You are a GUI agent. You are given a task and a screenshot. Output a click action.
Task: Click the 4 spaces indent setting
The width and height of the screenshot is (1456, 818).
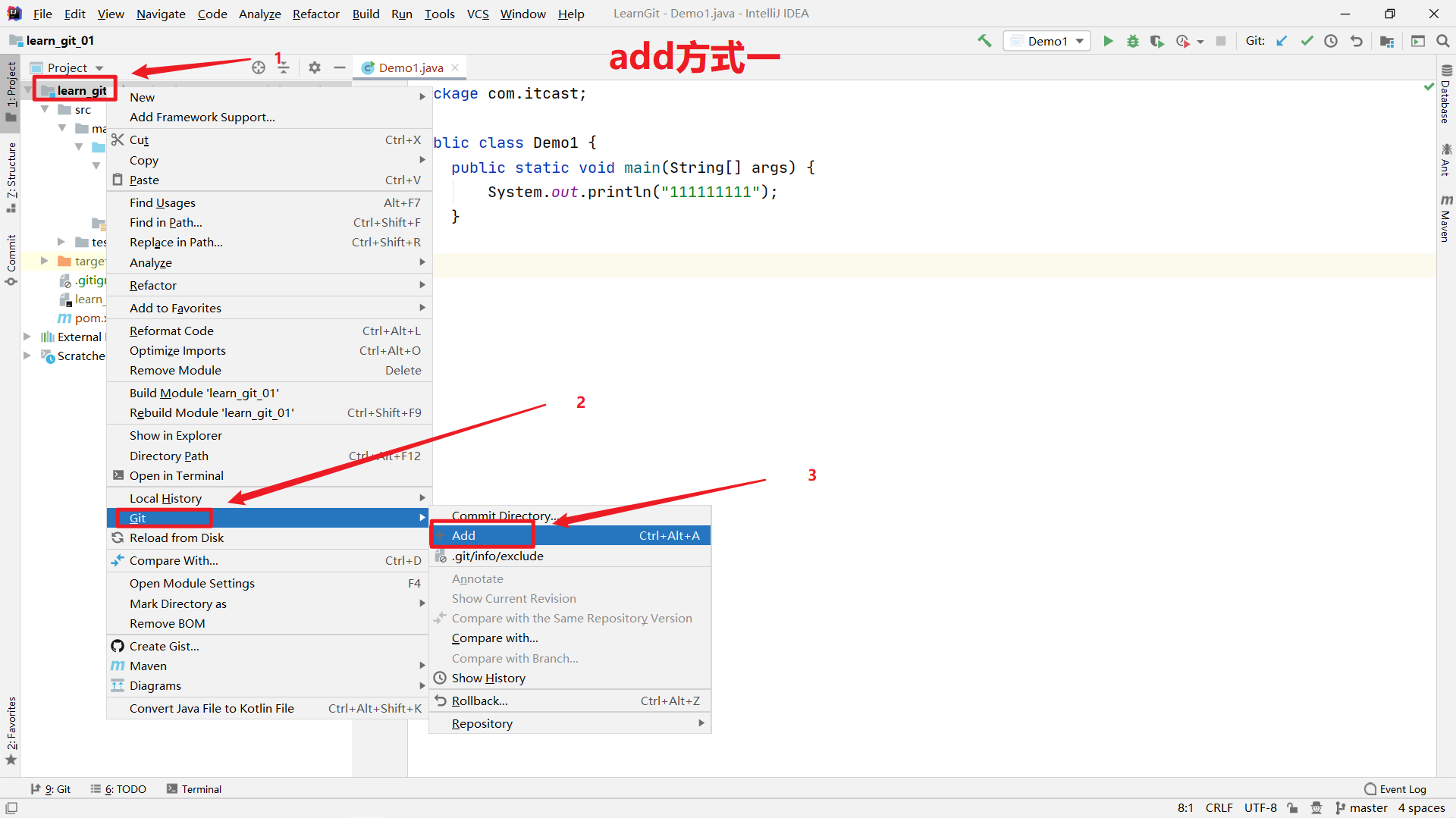point(1422,808)
